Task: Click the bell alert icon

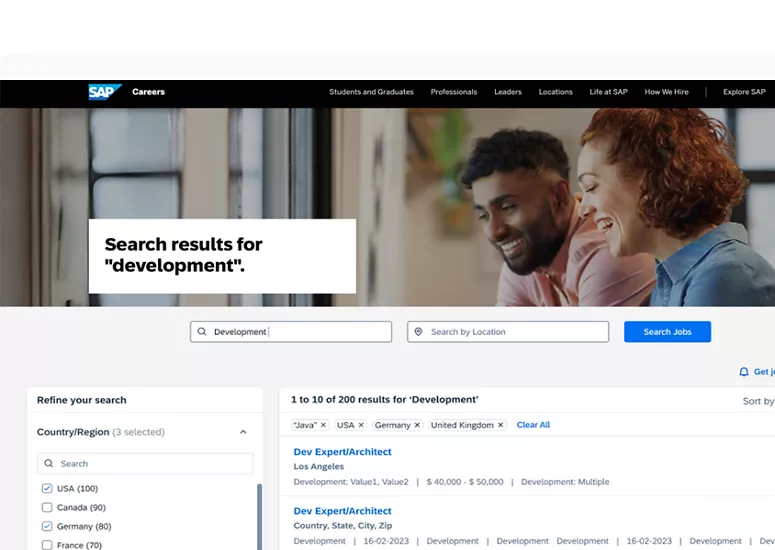Action: (x=743, y=372)
